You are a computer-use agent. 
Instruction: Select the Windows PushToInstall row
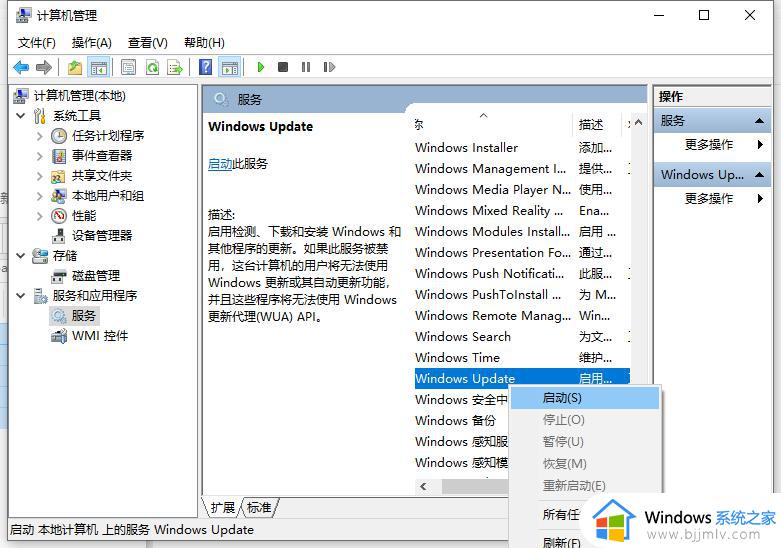(522, 294)
